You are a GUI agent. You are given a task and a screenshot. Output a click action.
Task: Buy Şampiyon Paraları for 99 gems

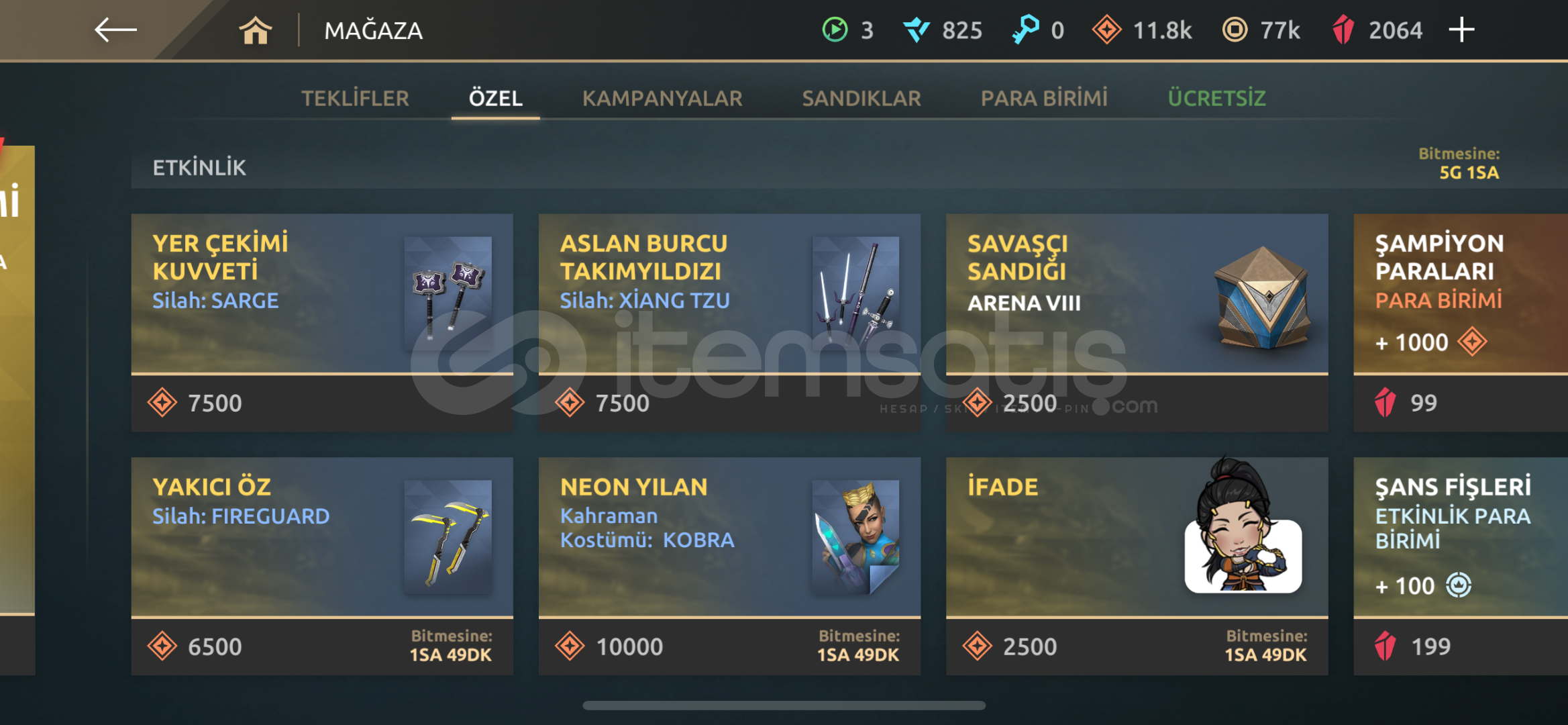[1461, 403]
